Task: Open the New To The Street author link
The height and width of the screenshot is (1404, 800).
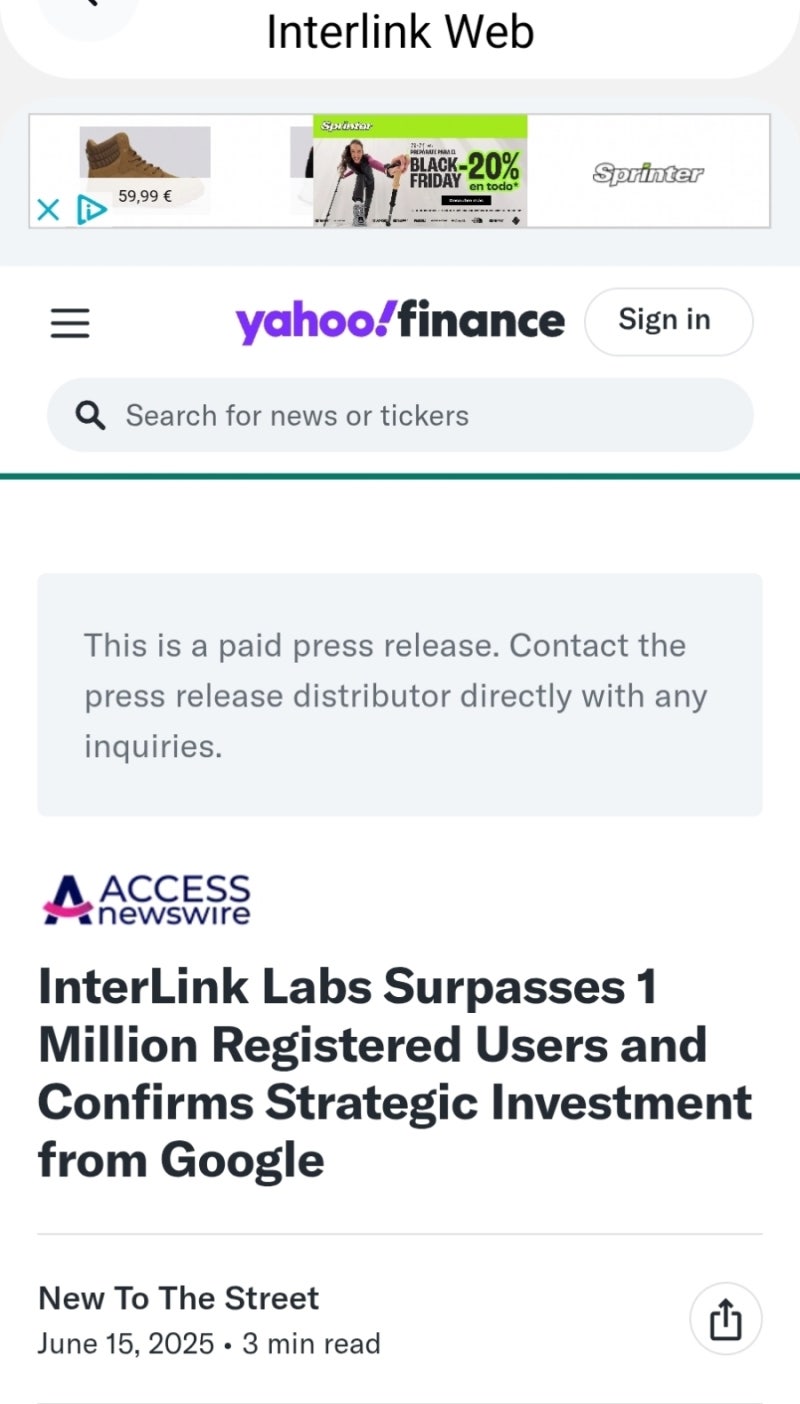Action: [178, 1298]
